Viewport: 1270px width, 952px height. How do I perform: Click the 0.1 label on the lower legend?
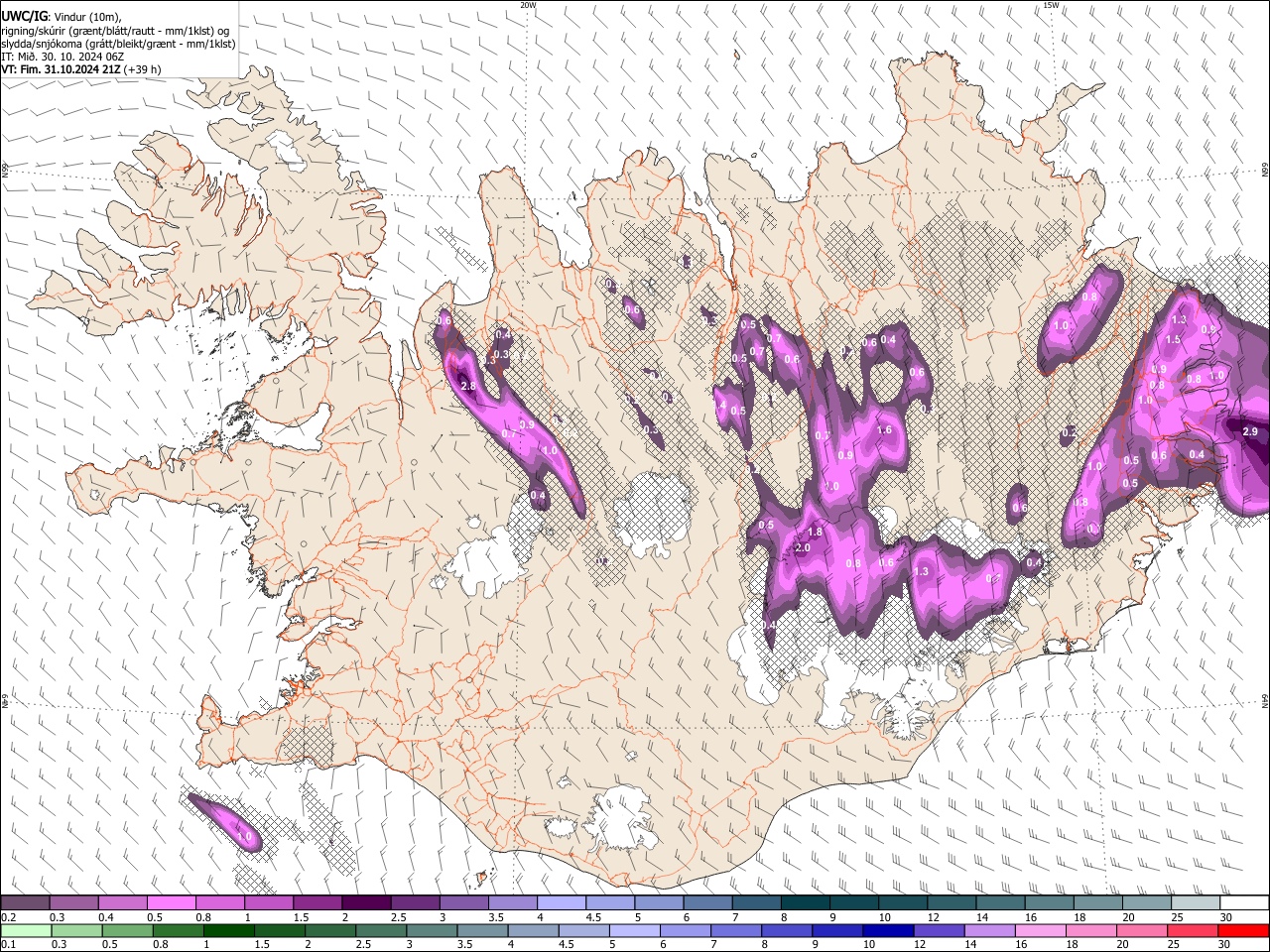pyautogui.click(x=8, y=944)
